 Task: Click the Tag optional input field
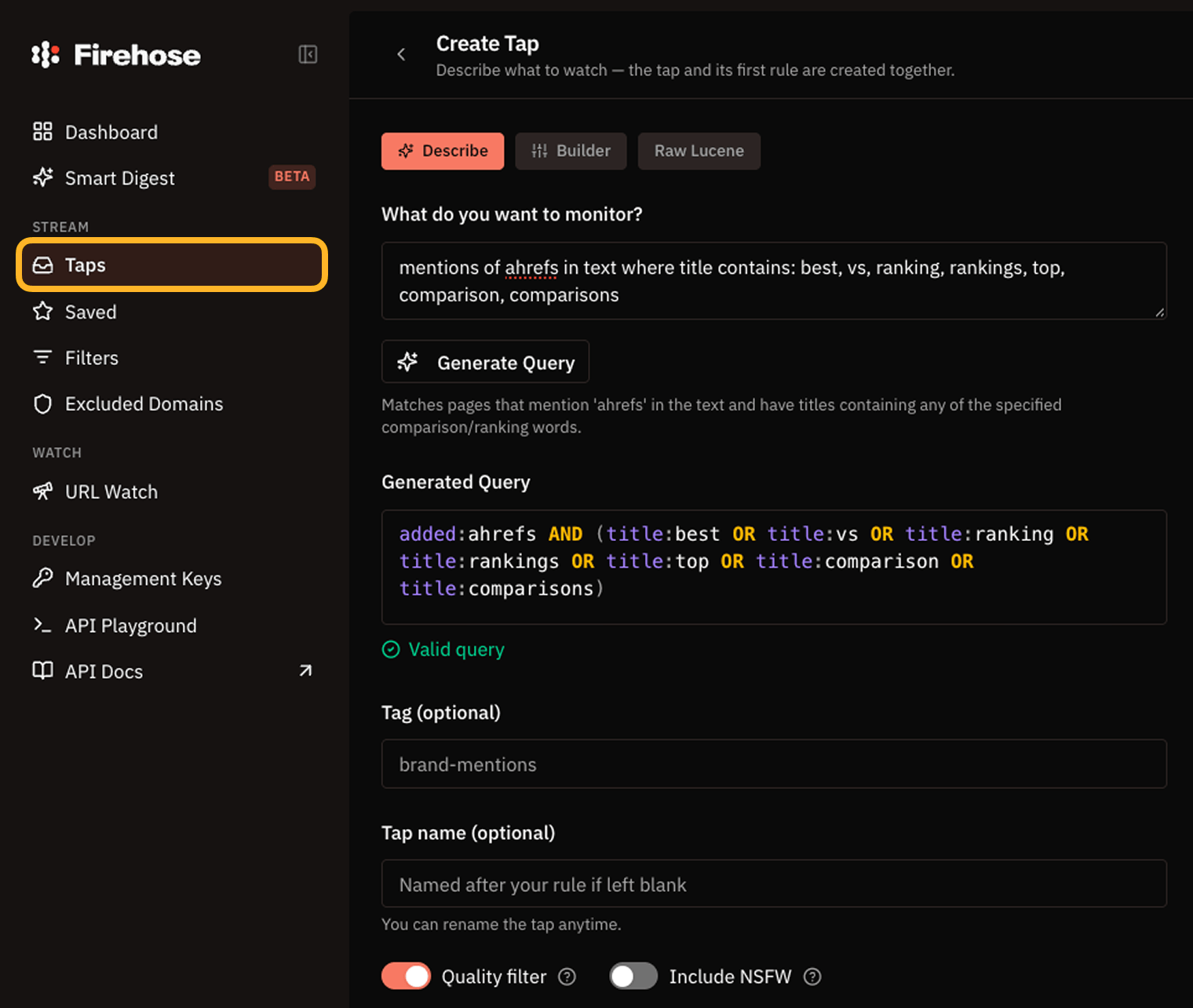[774, 764]
